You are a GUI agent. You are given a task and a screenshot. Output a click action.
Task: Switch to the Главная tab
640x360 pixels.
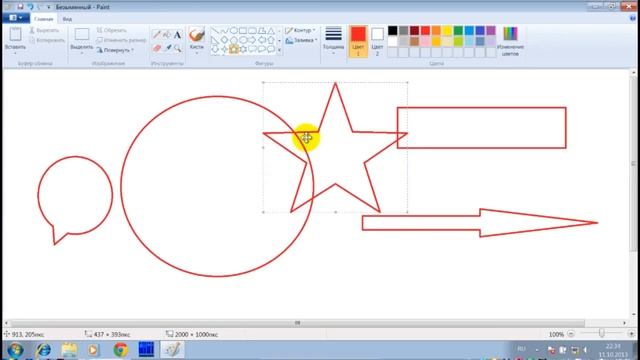coord(43,19)
